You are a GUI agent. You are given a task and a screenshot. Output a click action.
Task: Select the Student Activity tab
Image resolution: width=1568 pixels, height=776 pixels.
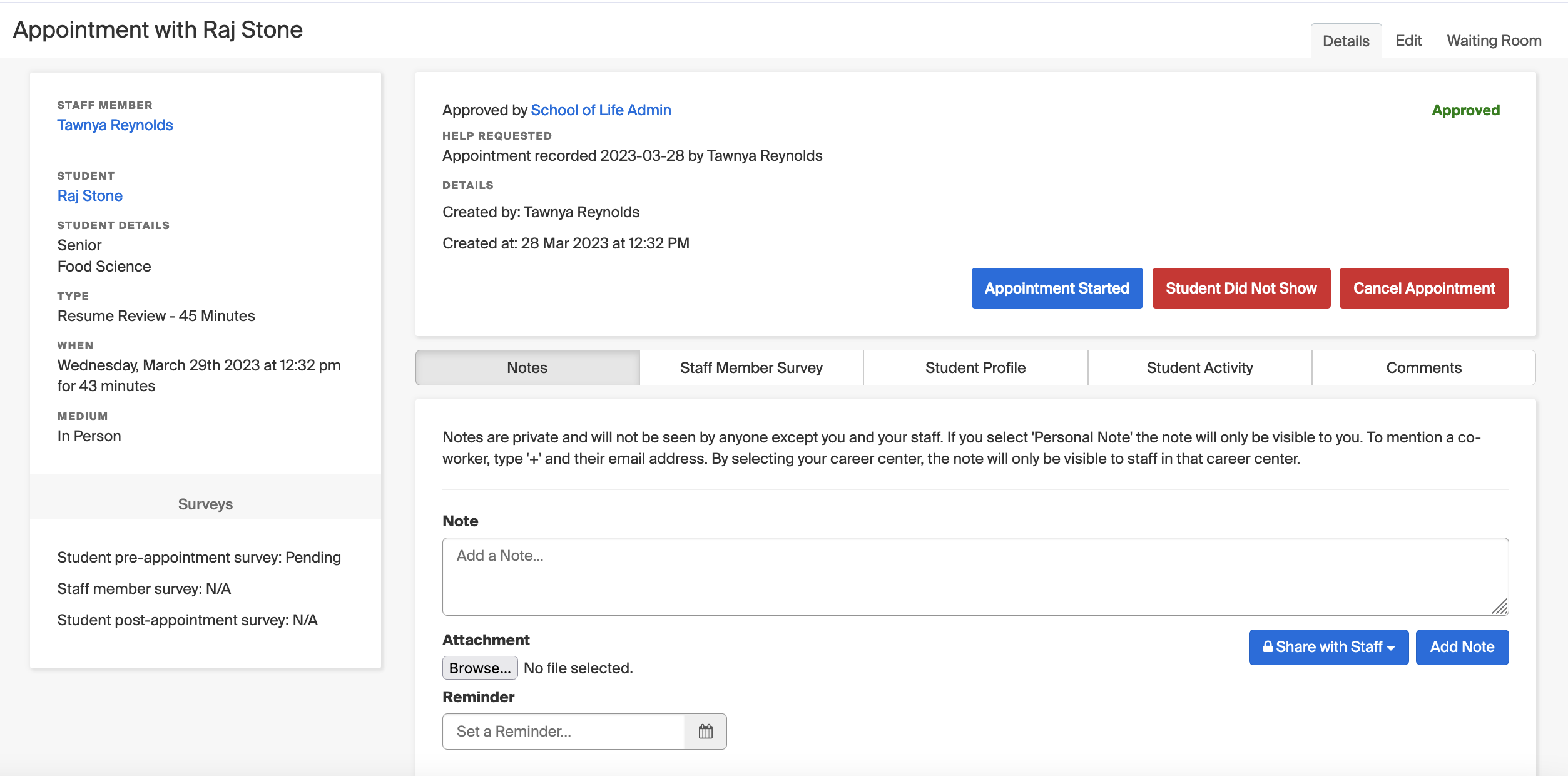pyautogui.click(x=1199, y=368)
